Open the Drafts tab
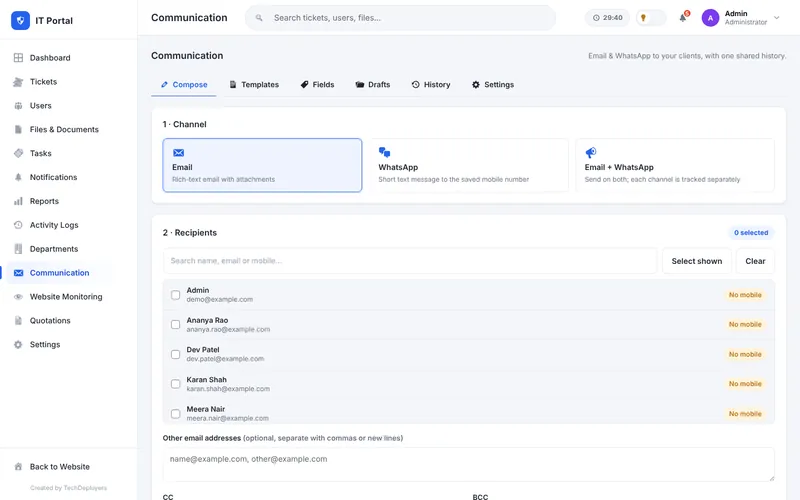 pos(373,85)
